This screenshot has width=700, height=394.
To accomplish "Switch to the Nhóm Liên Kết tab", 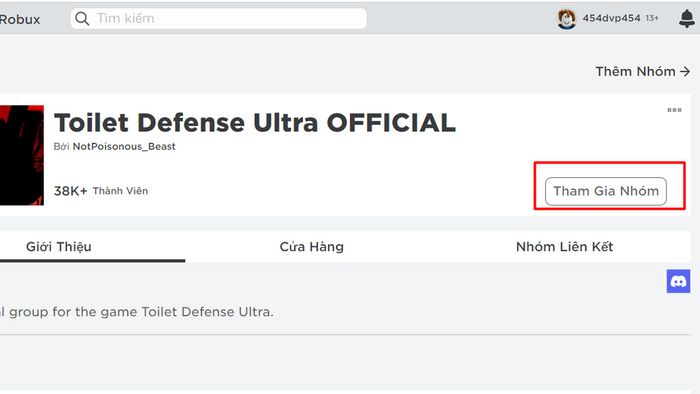I will (564, 247).
